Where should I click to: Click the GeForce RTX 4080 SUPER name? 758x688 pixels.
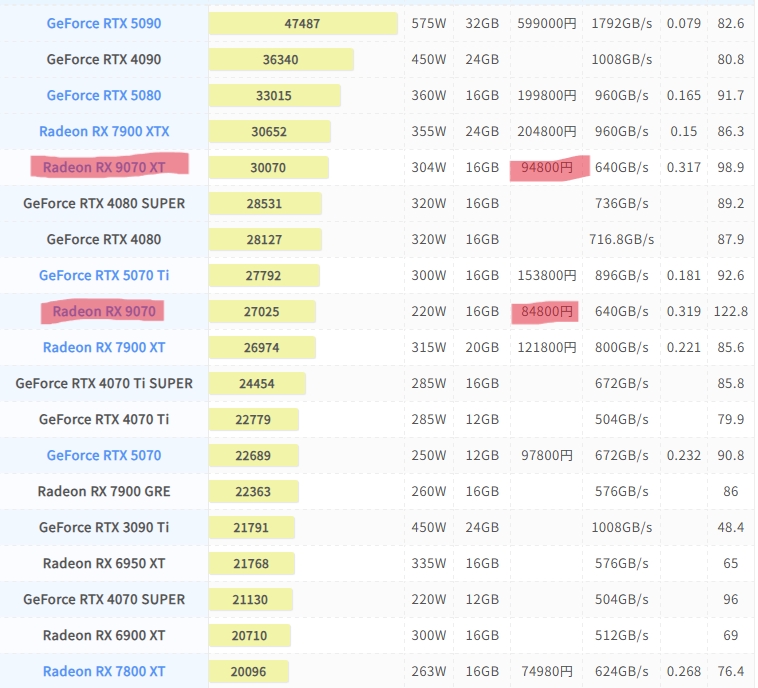pos(104,203)
